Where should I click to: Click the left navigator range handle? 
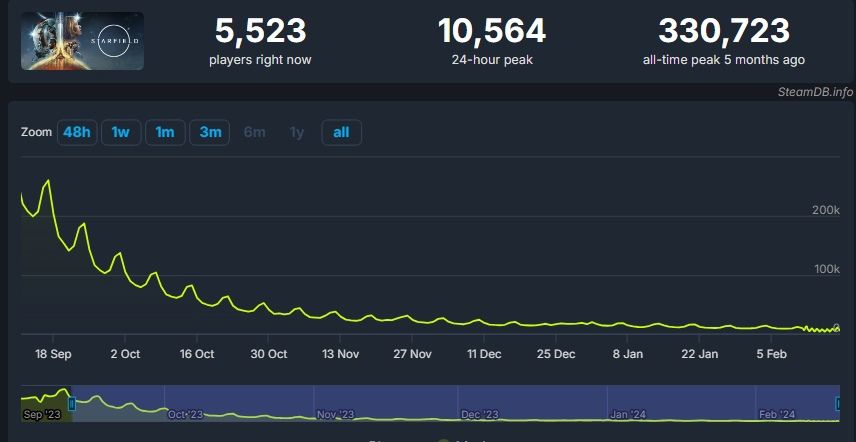click(x=72, y=403)
